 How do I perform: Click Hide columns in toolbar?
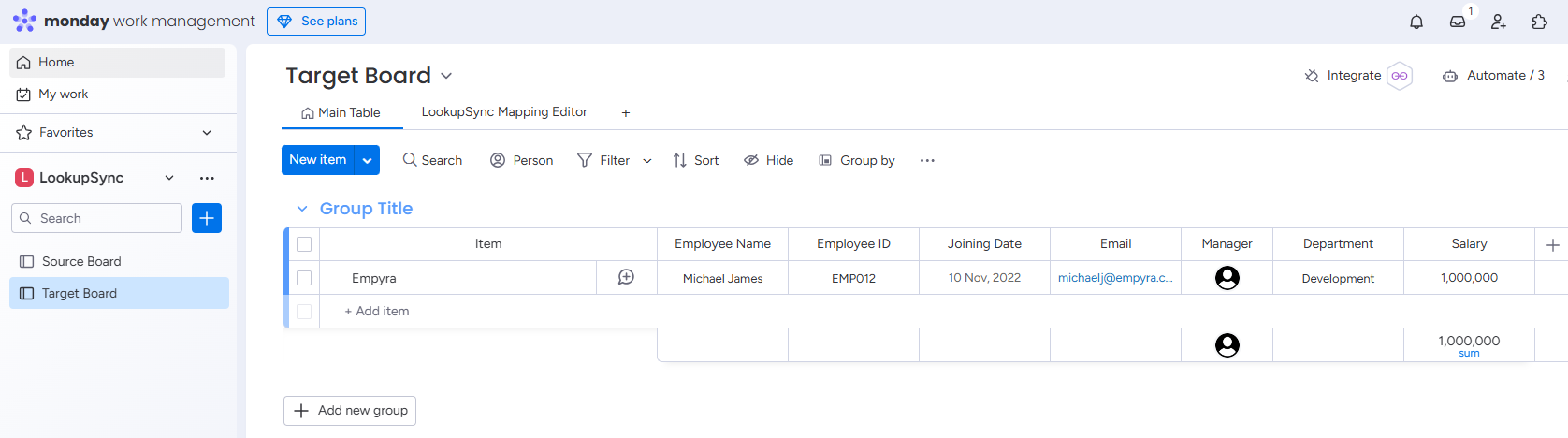pos(769,160)
